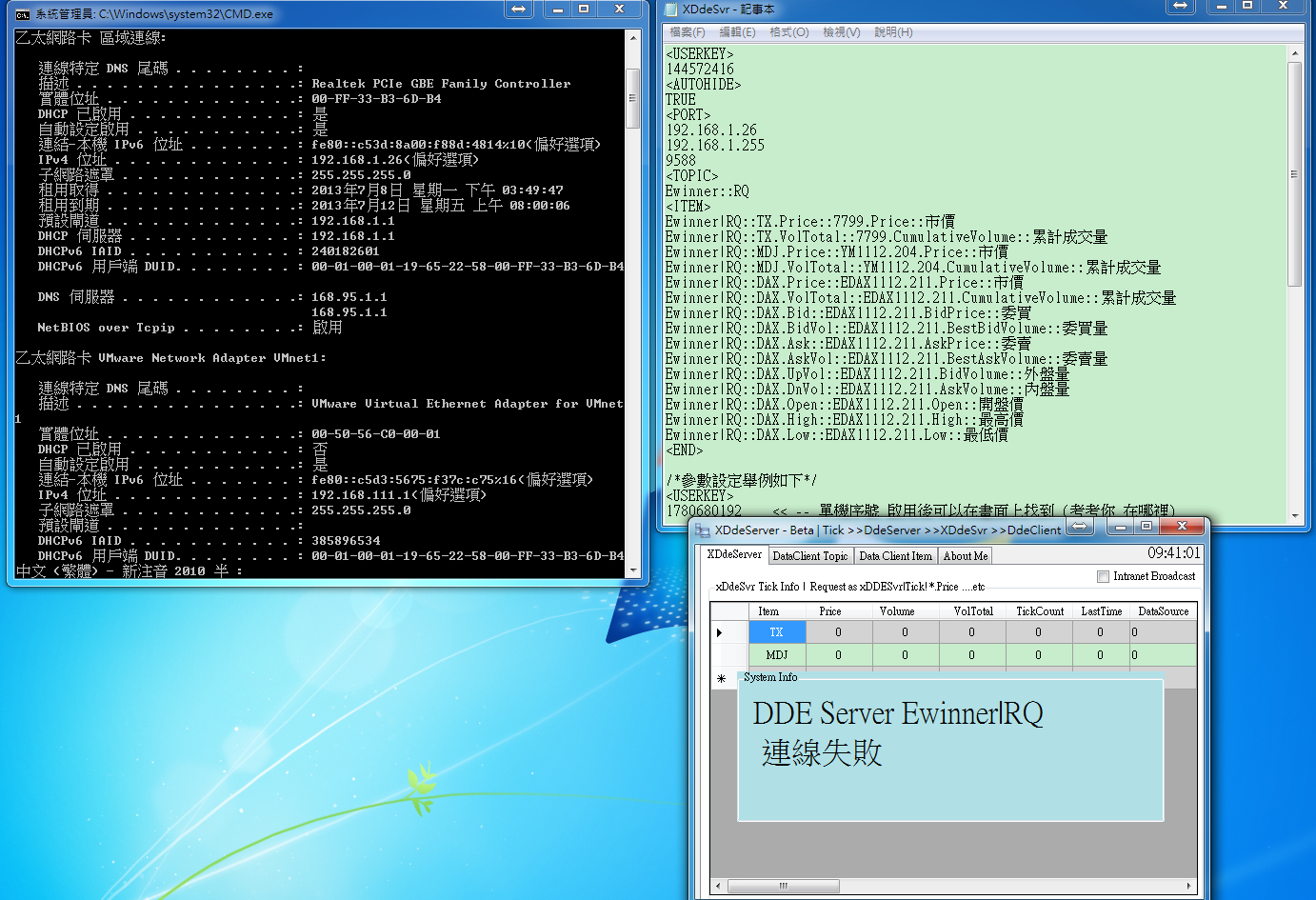Click the 00-50-56-C0-00-01 address in CMD
The width and height of the screenshot is (1316, 900).
376,434
